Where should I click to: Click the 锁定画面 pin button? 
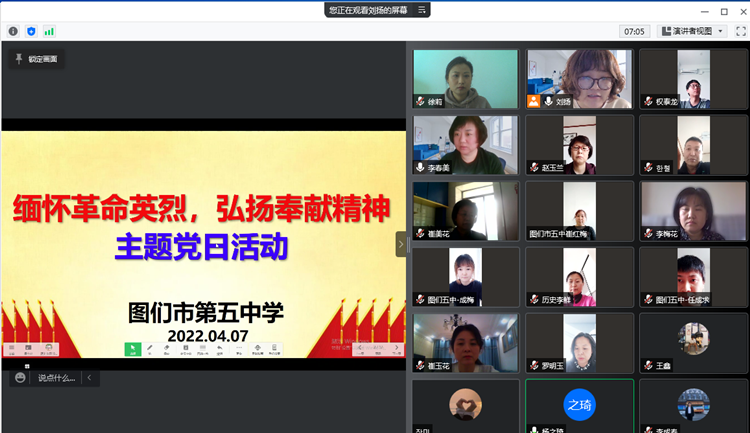(36, 59)
